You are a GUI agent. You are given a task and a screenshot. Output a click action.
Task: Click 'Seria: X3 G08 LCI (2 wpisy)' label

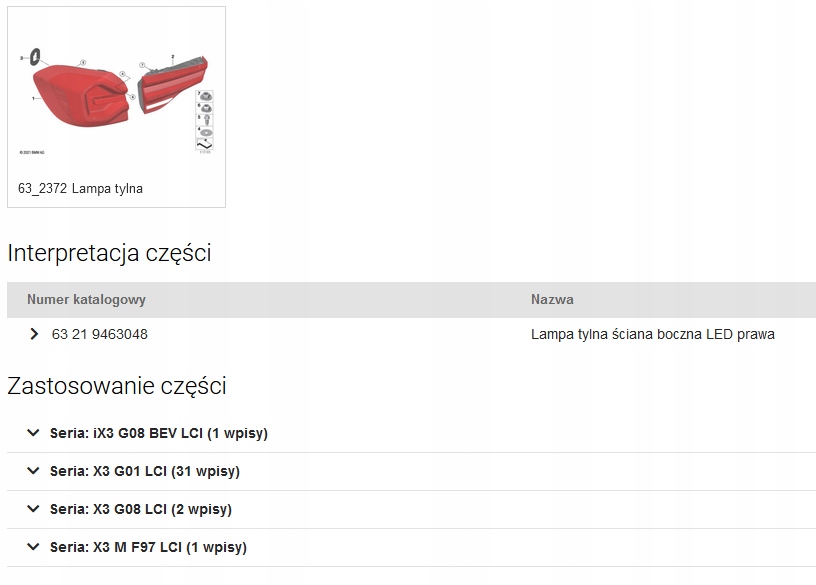(x=141, y=509)
